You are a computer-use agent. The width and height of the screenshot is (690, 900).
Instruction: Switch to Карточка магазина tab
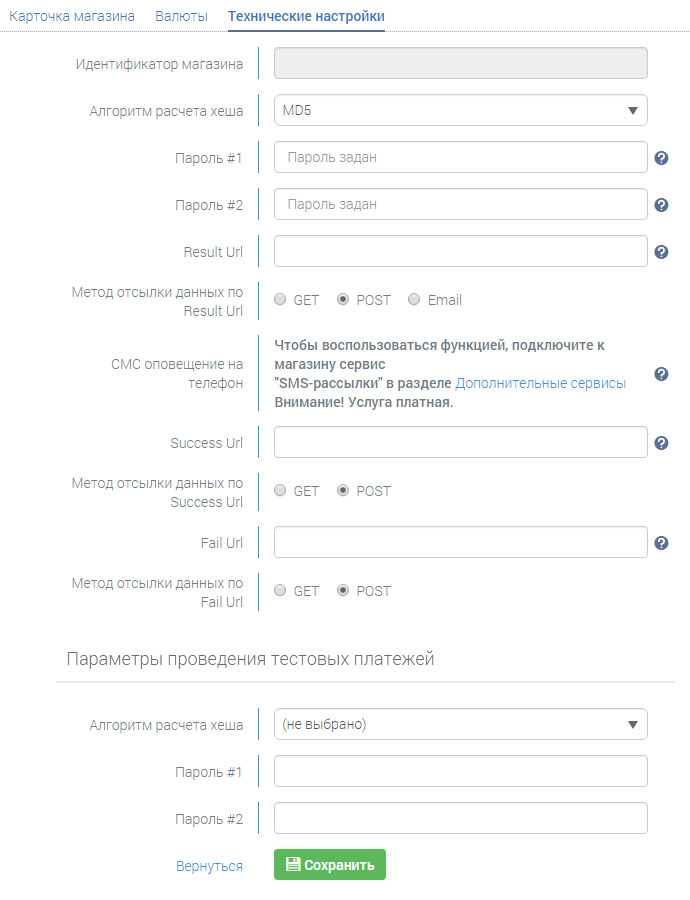tap(72, 16)
